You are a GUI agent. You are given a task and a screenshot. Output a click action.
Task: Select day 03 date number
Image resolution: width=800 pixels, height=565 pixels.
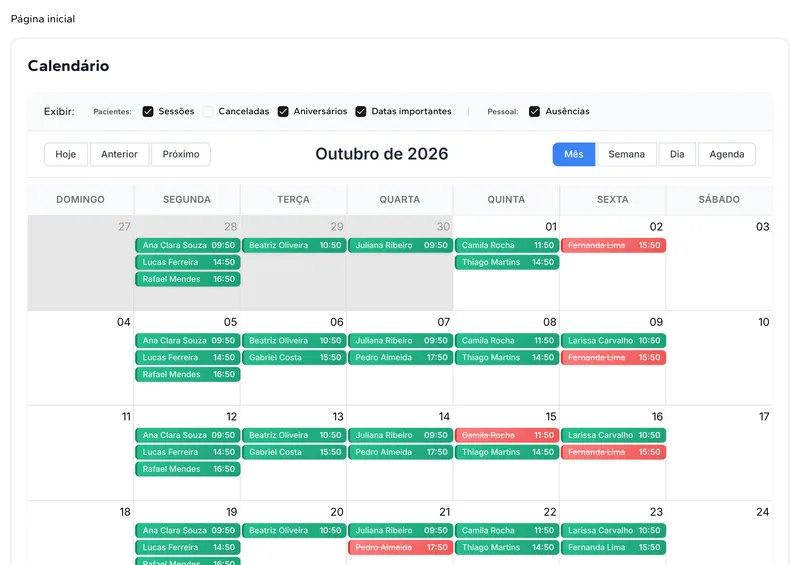(x=762, y=227)
